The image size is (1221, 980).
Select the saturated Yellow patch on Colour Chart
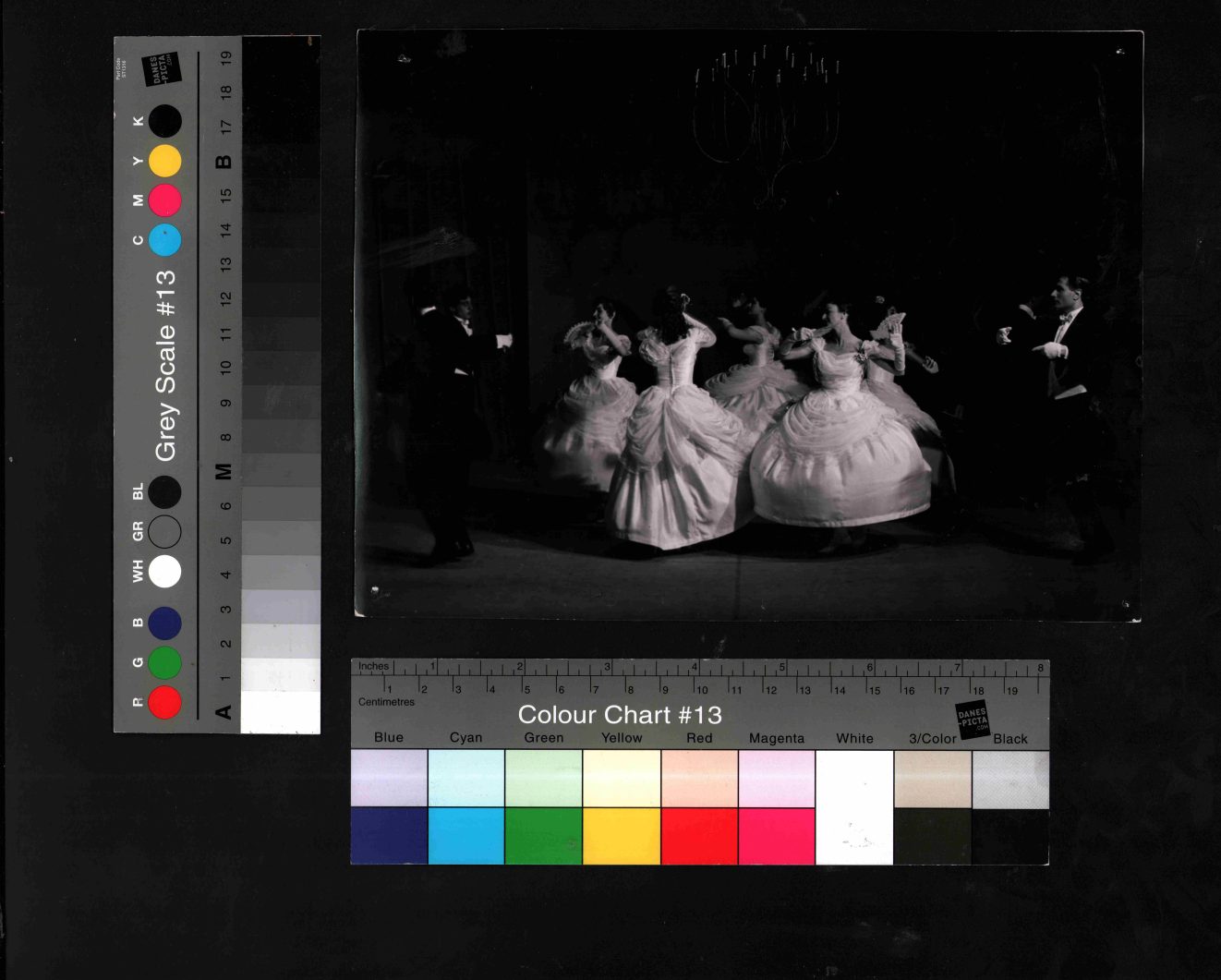622,836
